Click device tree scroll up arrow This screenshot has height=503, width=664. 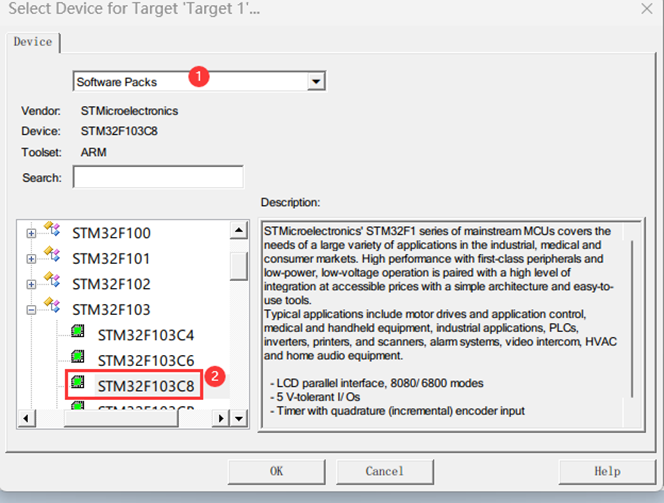click(x=239, y=230)
